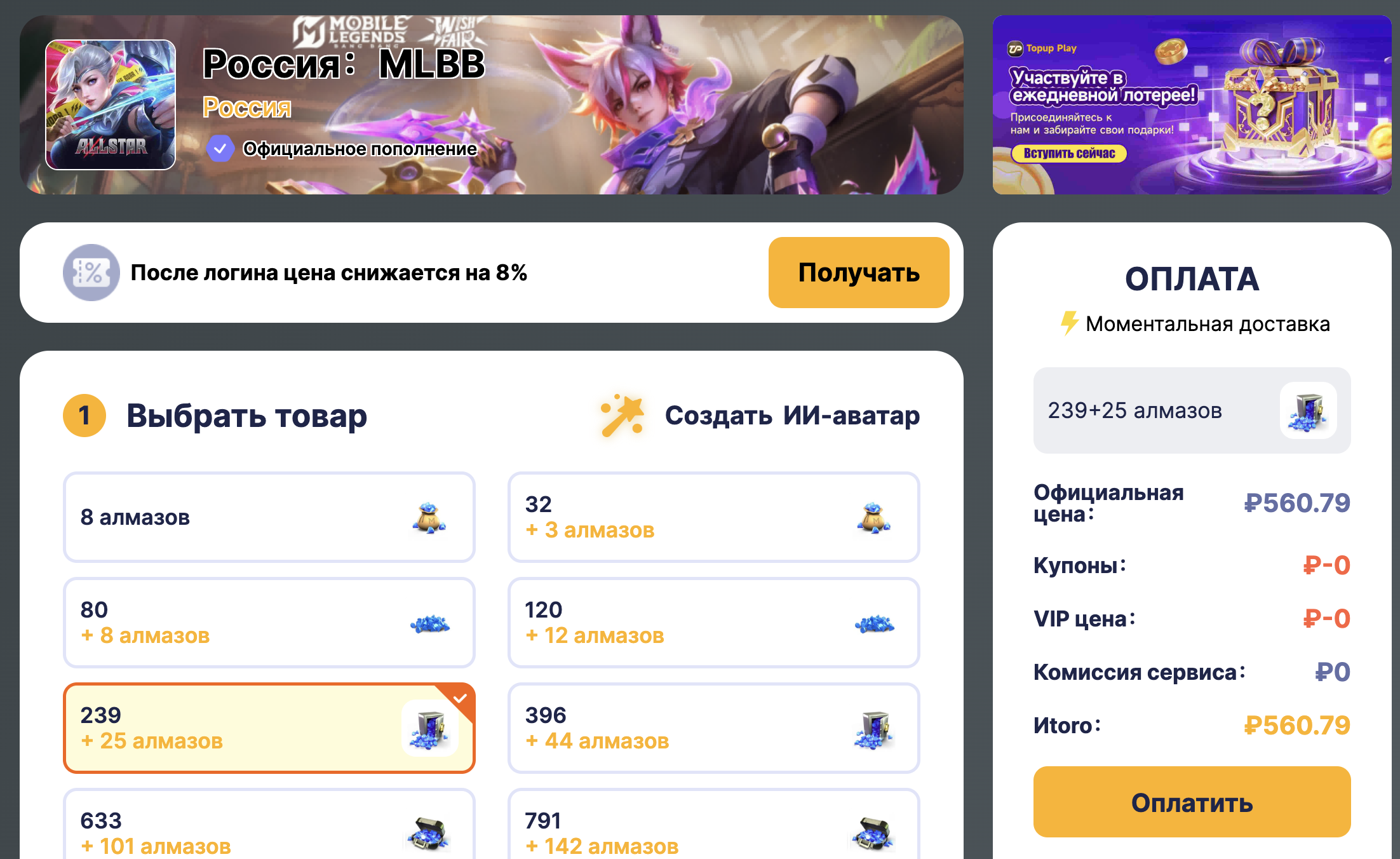Click the verified checkmark badge icon
Viewport: 1400px width, 859px height.
[220, 149]
